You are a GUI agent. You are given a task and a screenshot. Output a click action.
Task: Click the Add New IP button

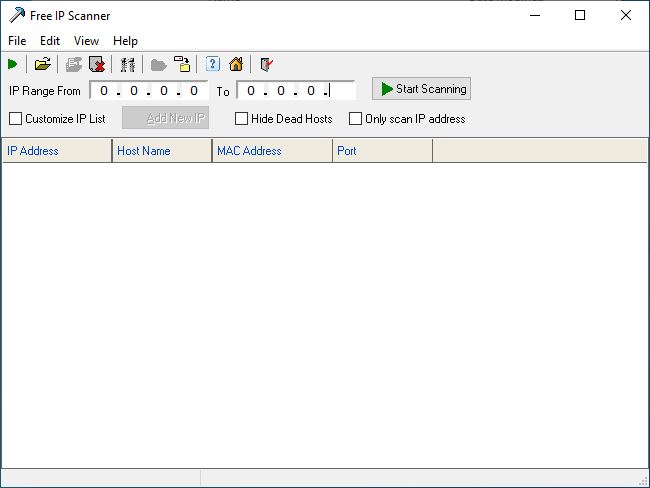(165, 118)
